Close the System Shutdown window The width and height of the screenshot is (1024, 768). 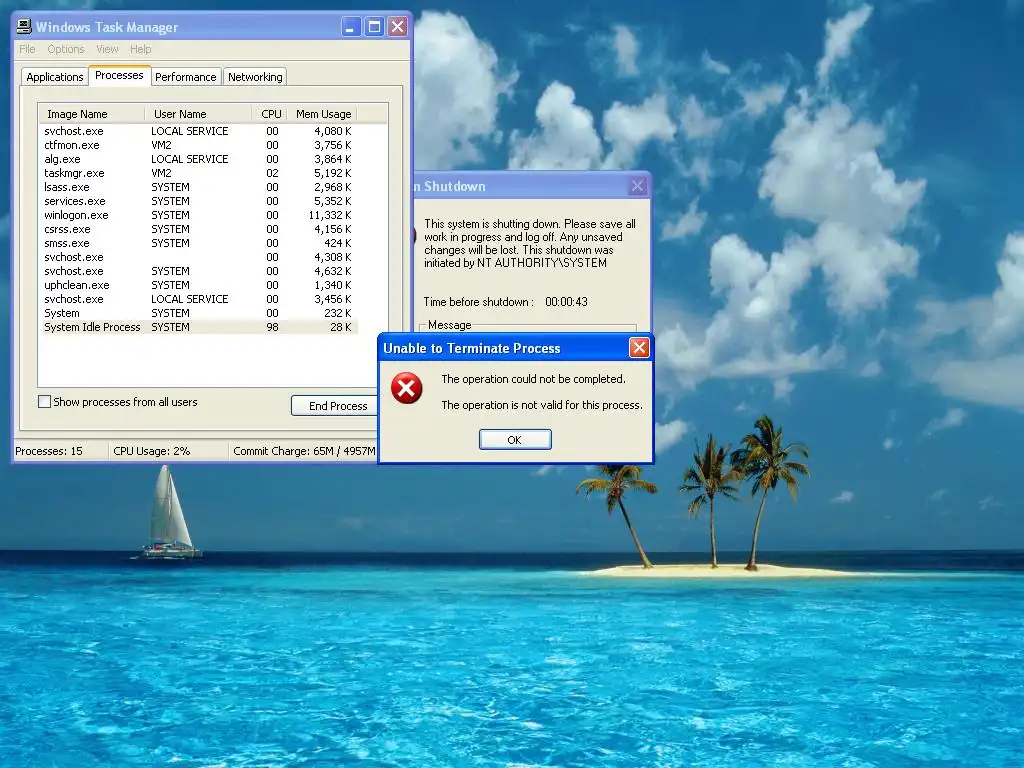pyautogui.click(x=637, y=186)
